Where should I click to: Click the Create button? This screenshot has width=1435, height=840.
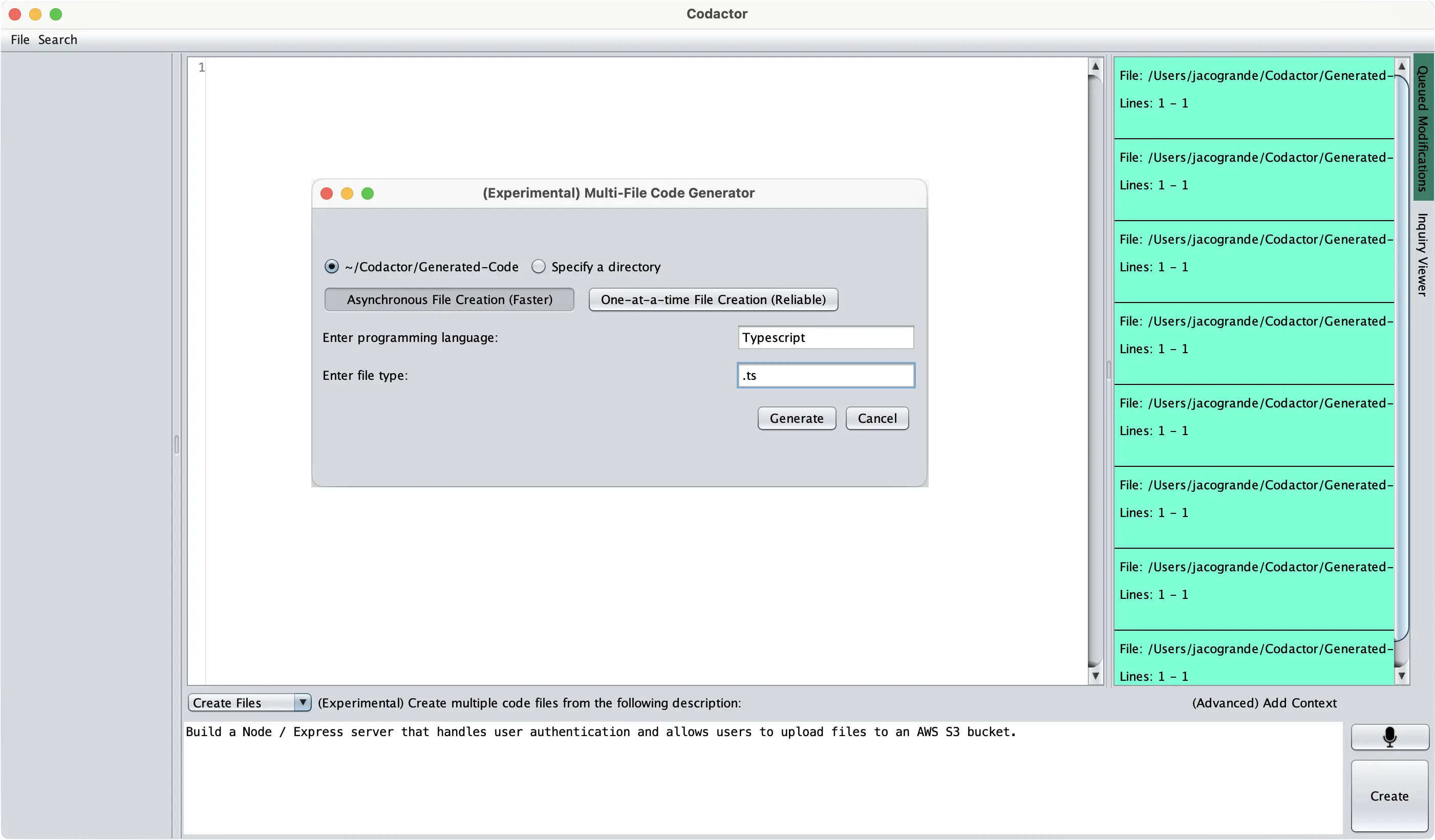[1389, 796]
